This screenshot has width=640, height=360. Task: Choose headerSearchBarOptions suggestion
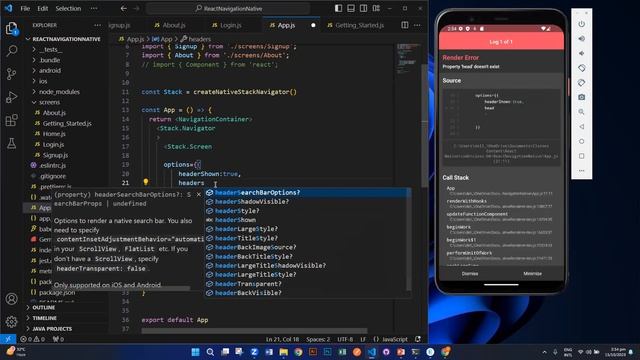tap(306, 192)
